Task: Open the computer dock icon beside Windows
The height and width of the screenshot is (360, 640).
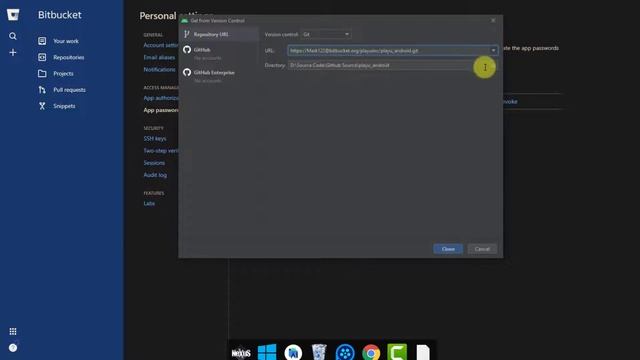Action: point(293,352)
